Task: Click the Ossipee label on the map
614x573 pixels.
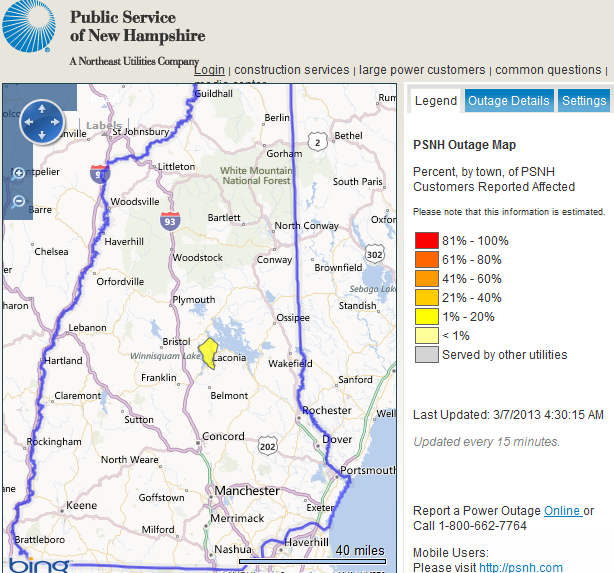Action: [293, 318]
